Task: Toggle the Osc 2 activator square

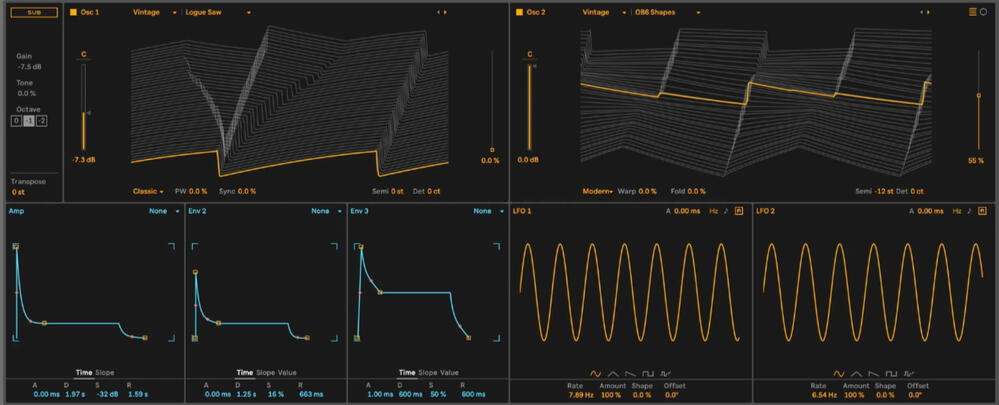Action: pos(518,12)
